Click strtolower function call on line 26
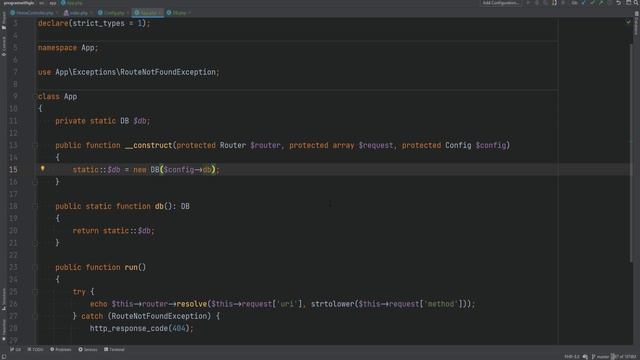Viewport: 640px width, 360px height. 332,304
